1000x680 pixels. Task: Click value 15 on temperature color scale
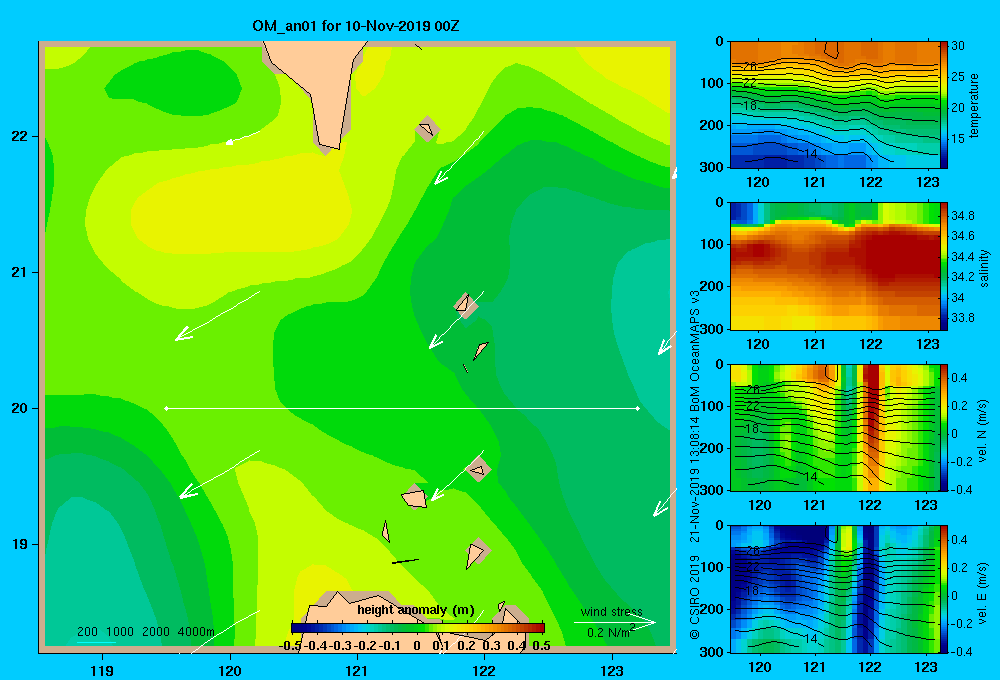(958, 138)
